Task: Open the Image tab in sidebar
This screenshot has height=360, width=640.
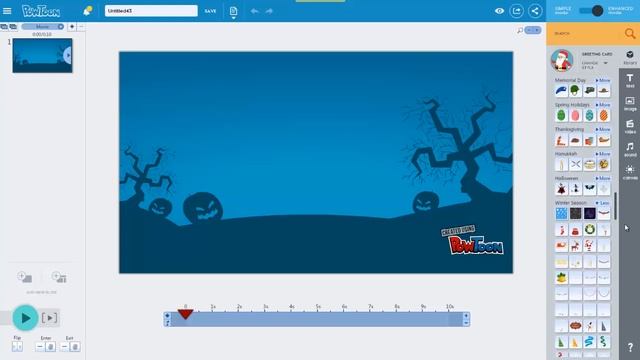Action: (630, 104)
